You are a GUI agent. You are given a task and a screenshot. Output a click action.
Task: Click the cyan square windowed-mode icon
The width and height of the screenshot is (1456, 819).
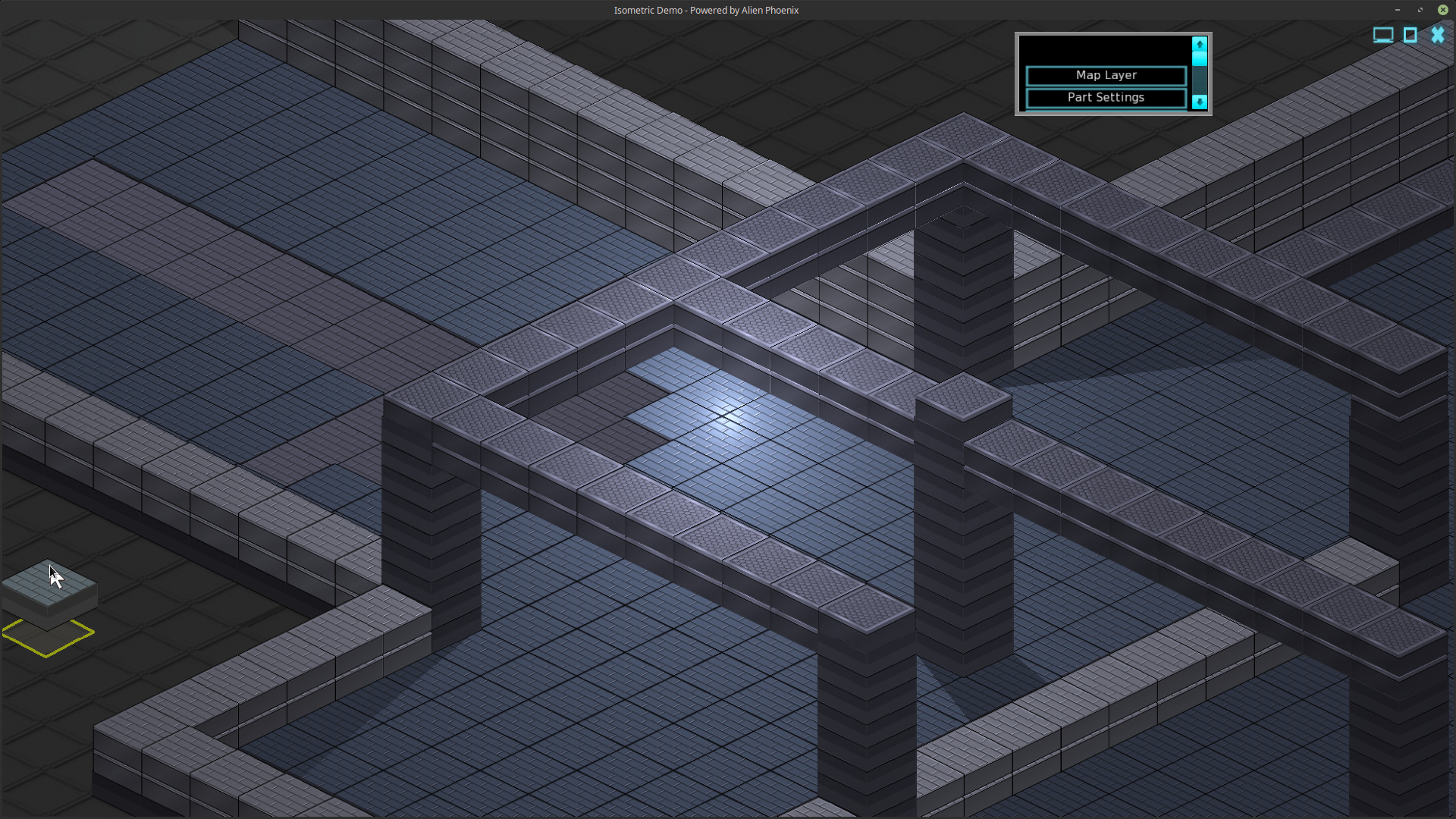pos(1410,36)
